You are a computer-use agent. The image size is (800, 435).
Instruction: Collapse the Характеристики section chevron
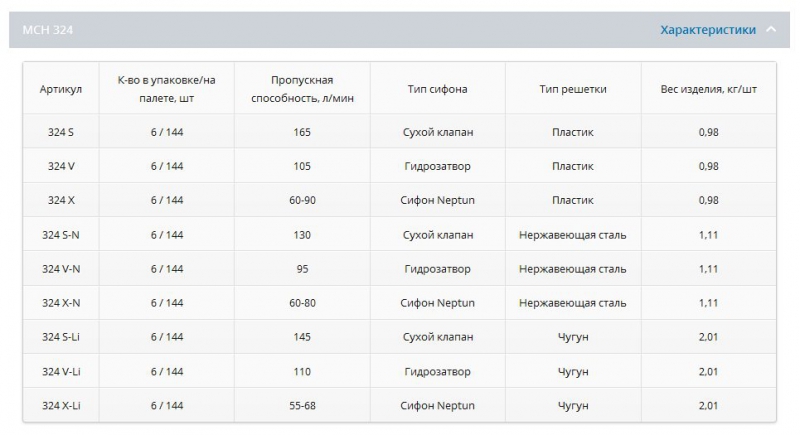[x=771, y=30]
